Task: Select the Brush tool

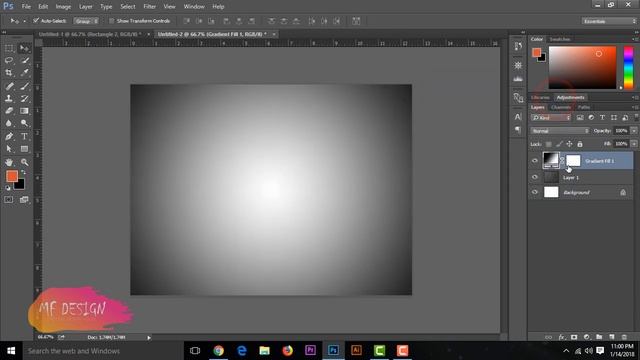Action: pos(24,86)
